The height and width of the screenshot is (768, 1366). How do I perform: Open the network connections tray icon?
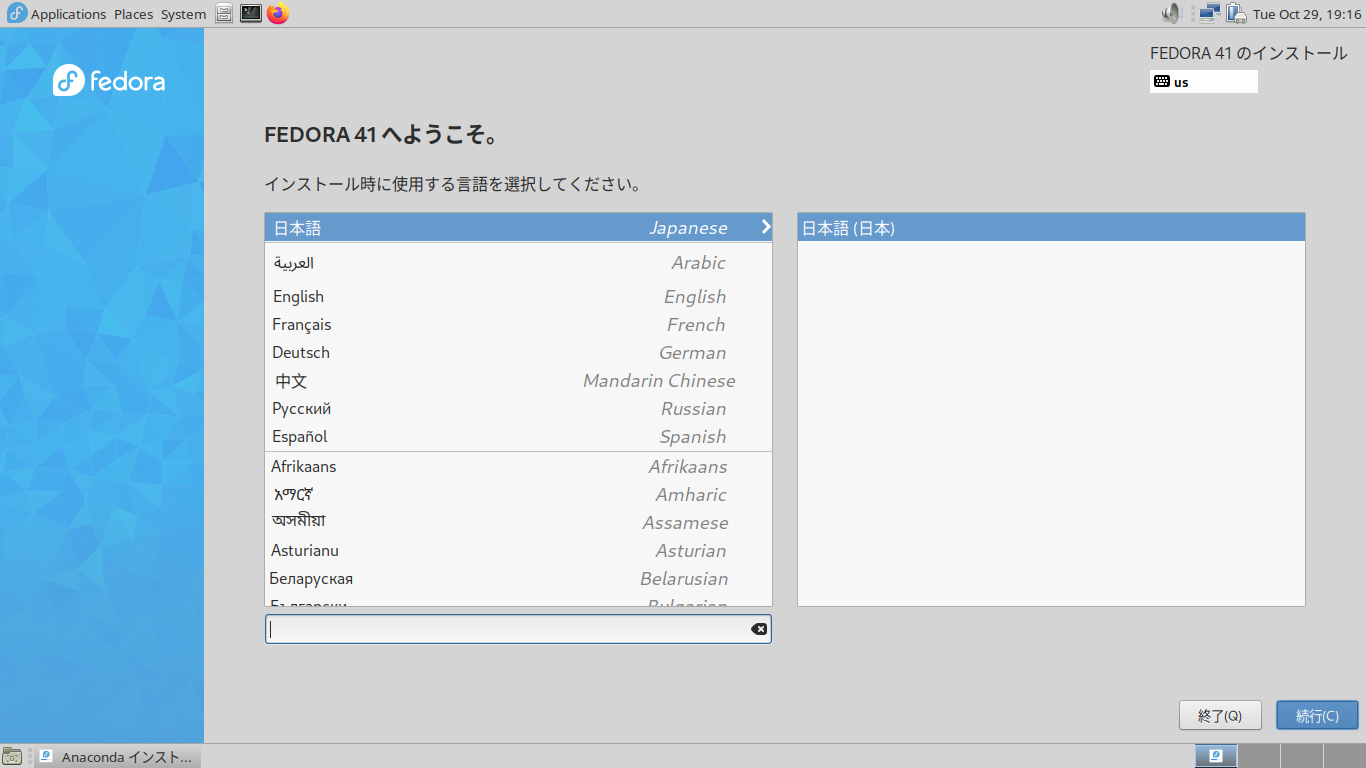coord(1209,14)
